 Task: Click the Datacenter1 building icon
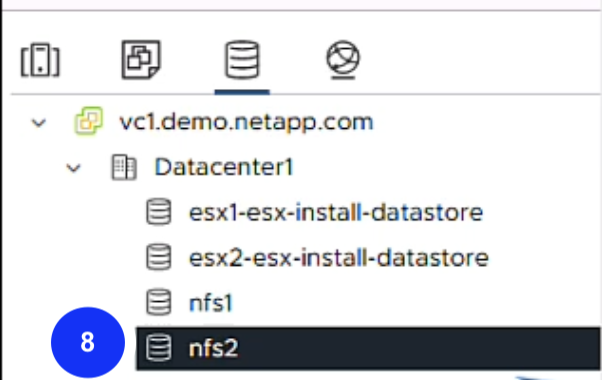(124, 167)
